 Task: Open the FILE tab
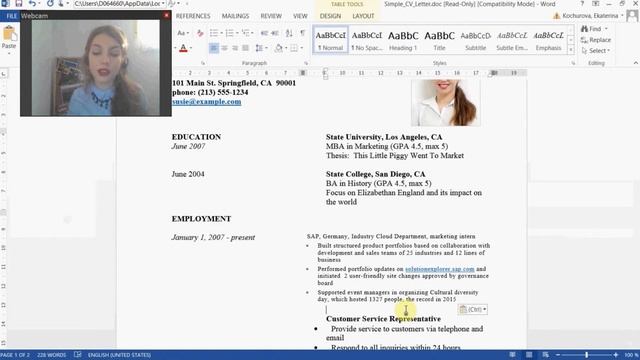[10, 16]
